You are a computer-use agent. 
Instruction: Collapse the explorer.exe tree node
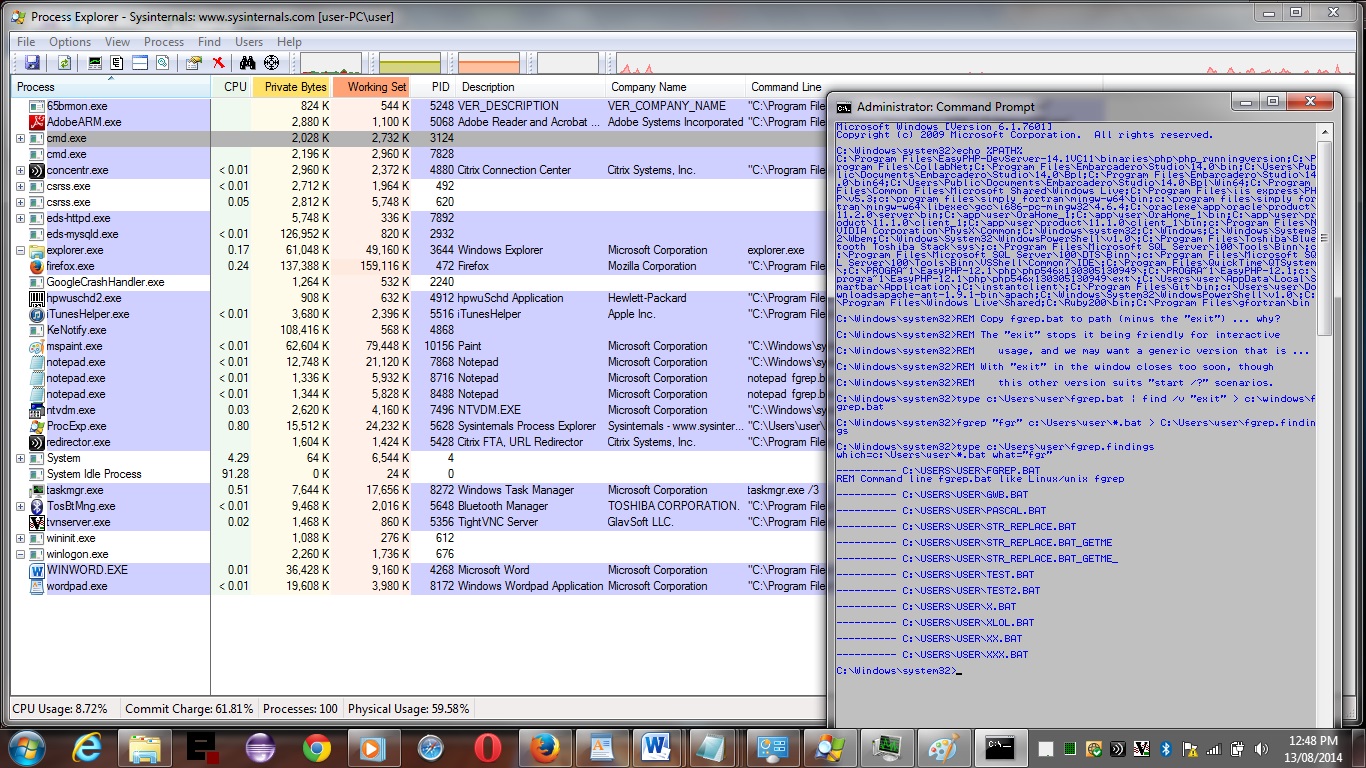(20, 250)
